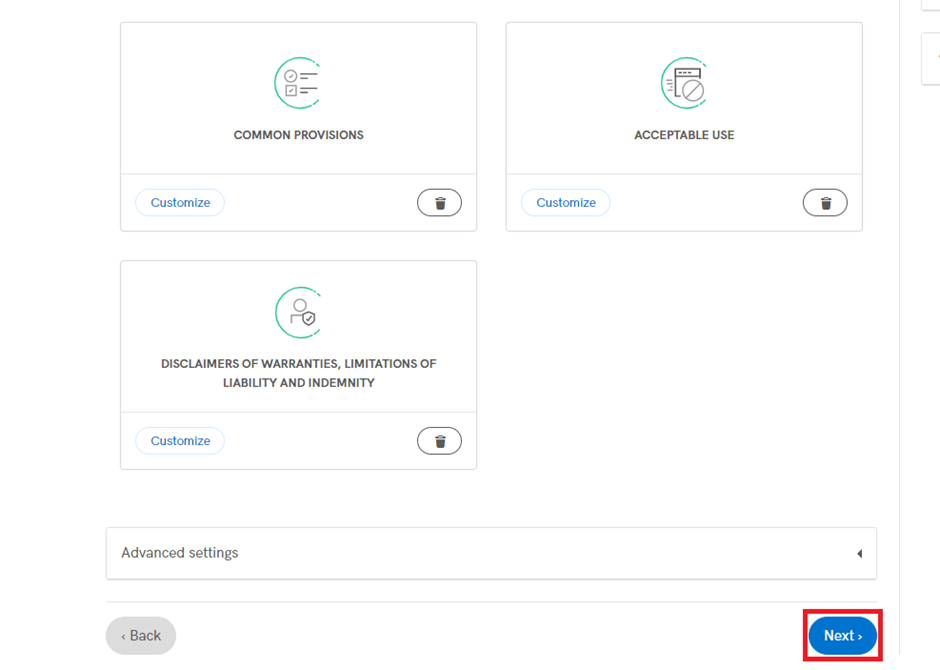Proceed with the Next button
940x670 pixels.
(x=842, y=635)
